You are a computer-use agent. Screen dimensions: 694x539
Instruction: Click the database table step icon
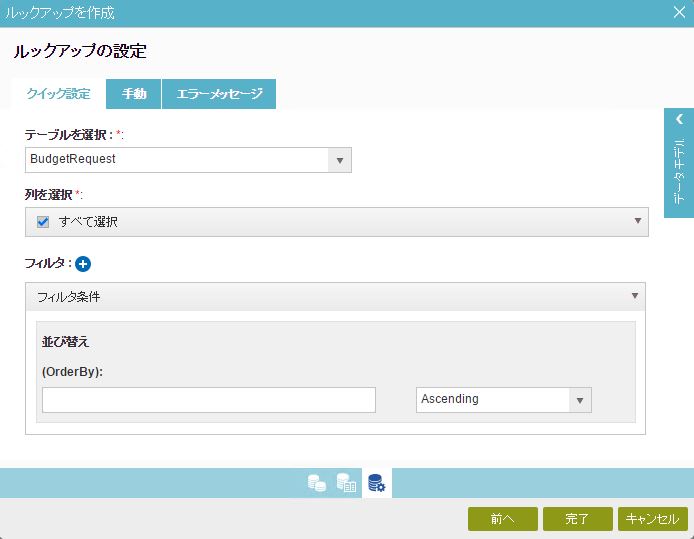tap(346, 483)
